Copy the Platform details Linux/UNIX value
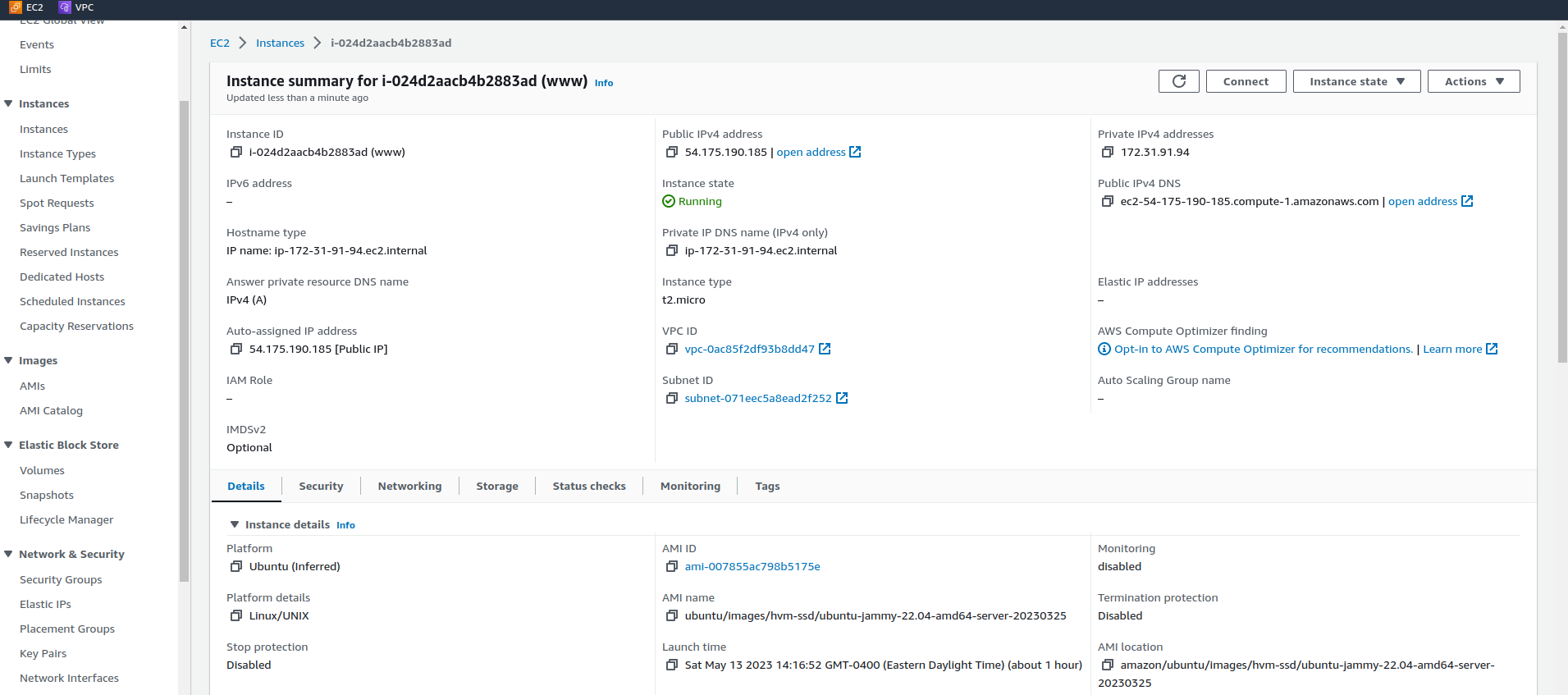This screenshot has width=1568, height=695. (x=236, y=615)
